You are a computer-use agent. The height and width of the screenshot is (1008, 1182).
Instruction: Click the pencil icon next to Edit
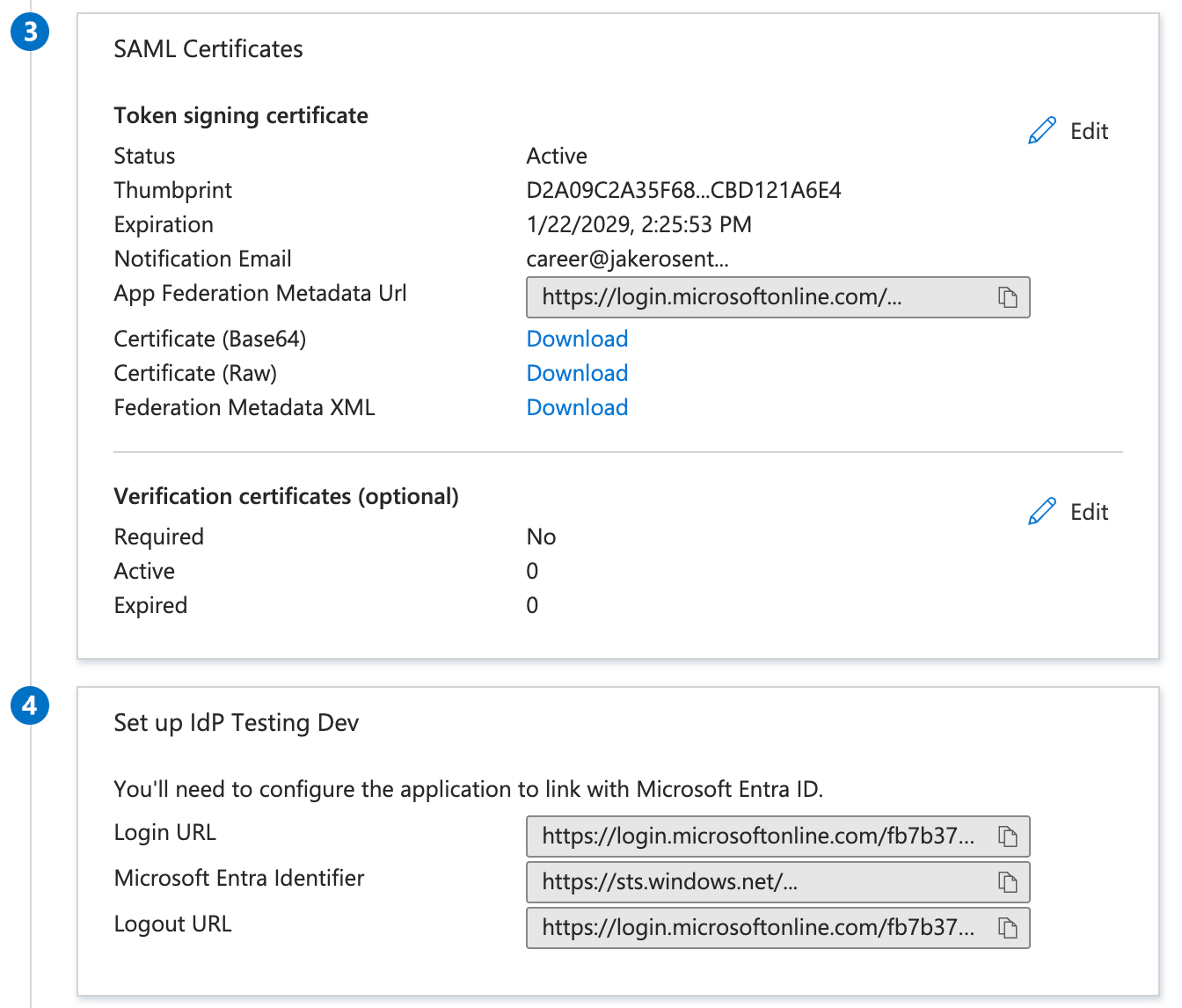point(1041,128)
